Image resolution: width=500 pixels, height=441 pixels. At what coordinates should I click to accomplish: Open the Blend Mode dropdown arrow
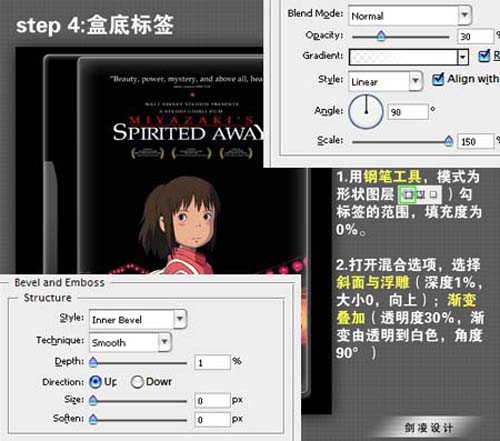(x=464, y=15)
